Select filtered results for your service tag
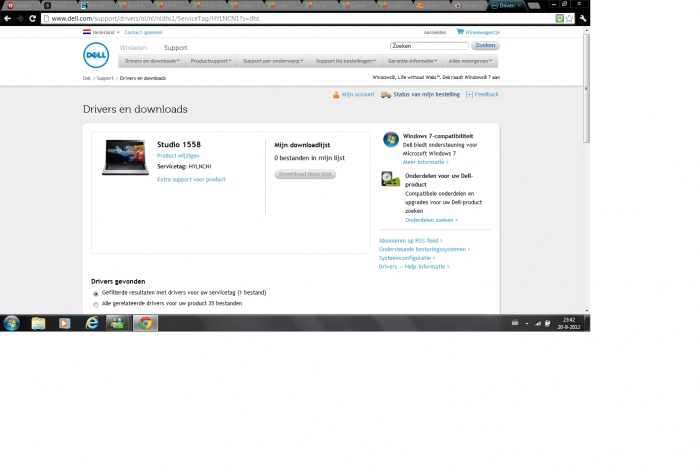700x471 pixels. click(x=96, y=293)
